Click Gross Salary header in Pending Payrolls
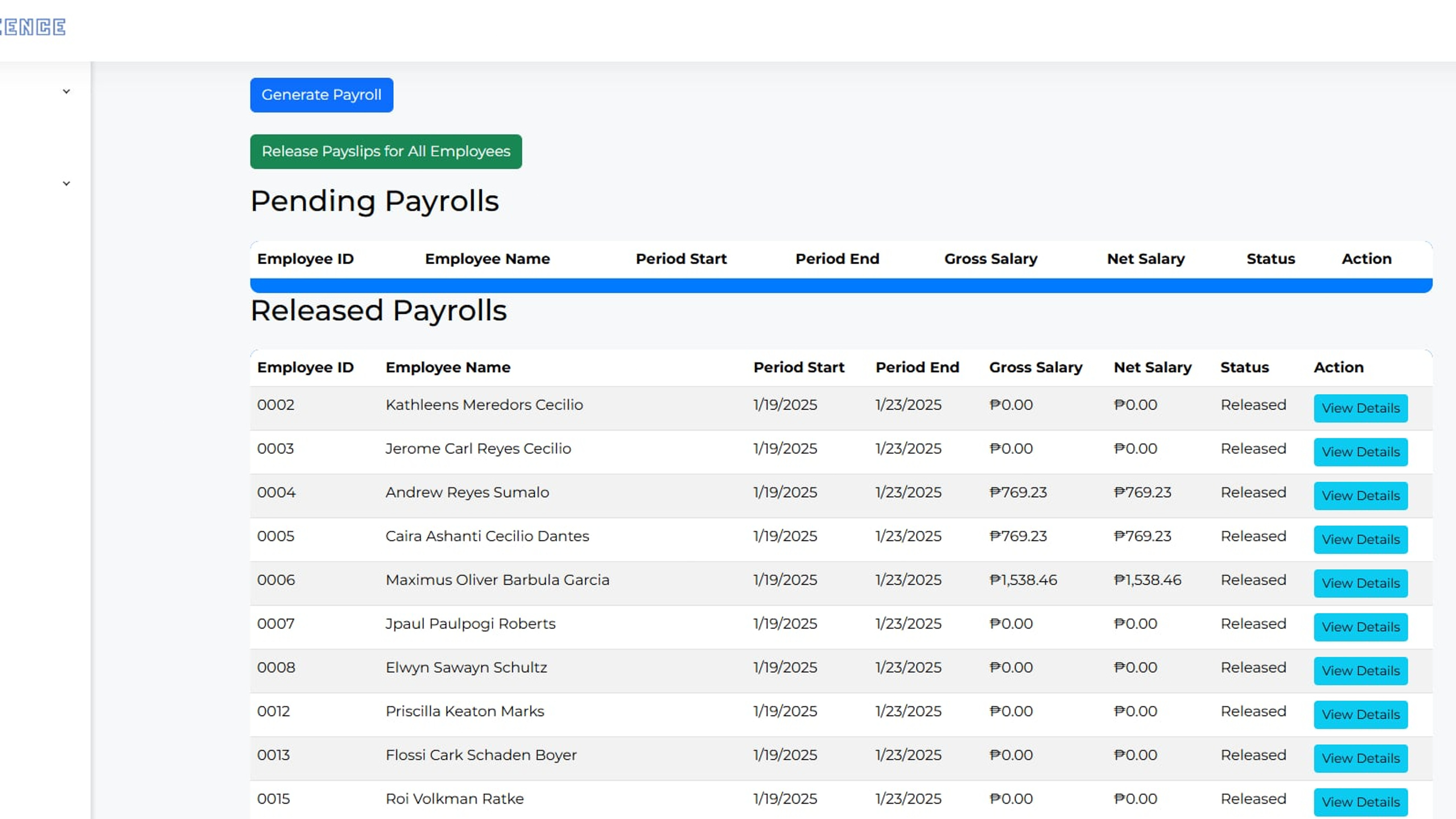Image resolution: width=1456 pixels, height=819 pixels. pyautogui.click(x=991, y=259)
